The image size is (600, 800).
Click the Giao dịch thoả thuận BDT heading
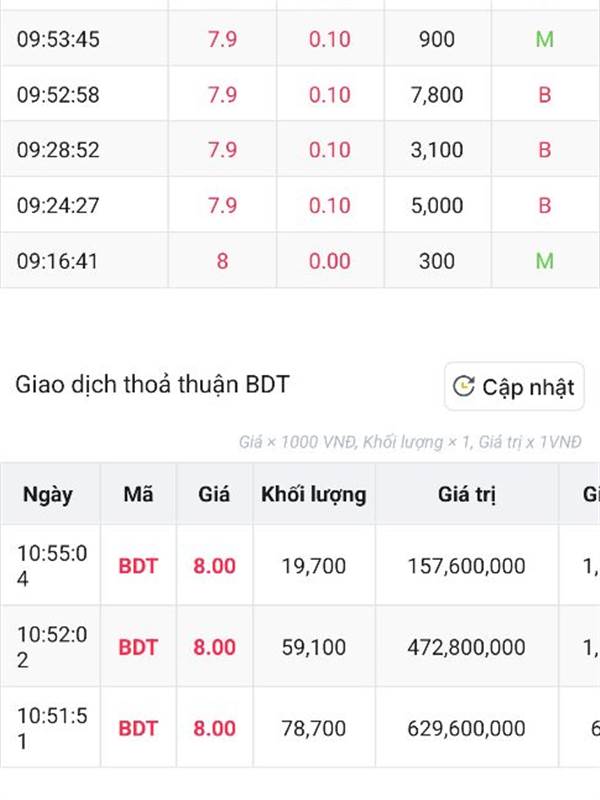pos(152,385)
